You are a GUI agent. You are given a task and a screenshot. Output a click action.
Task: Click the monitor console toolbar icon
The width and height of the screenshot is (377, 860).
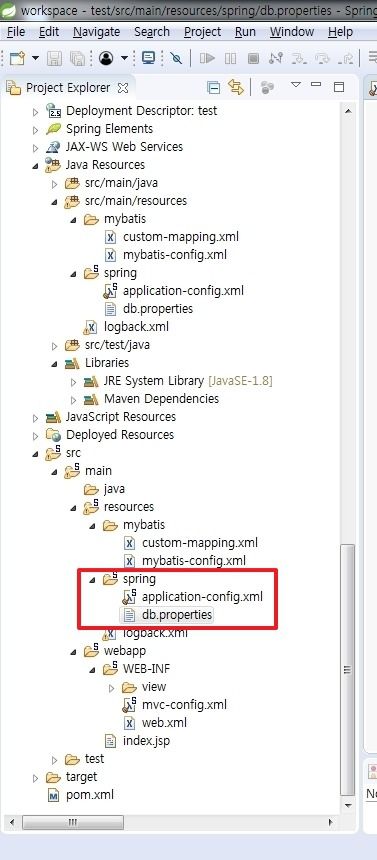(148, 58)
